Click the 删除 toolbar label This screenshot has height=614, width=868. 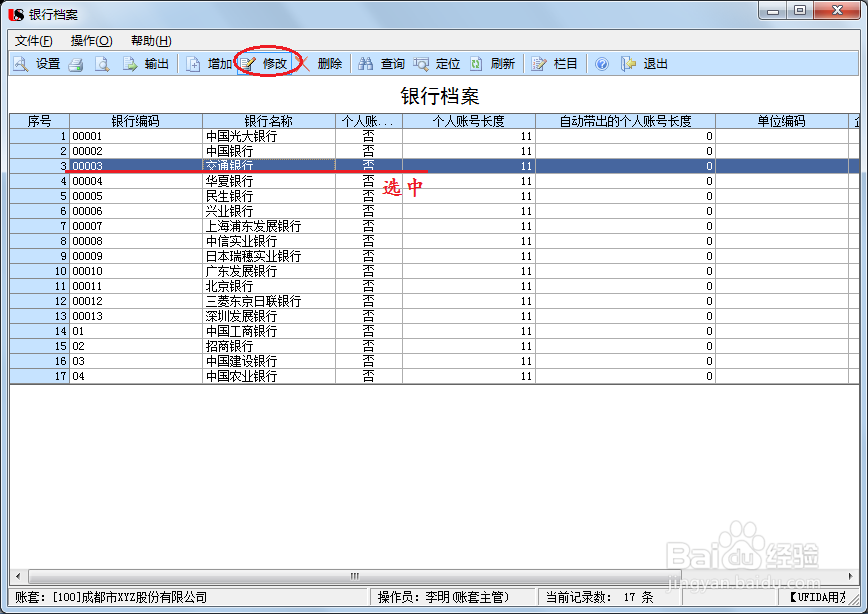[330, 64]
